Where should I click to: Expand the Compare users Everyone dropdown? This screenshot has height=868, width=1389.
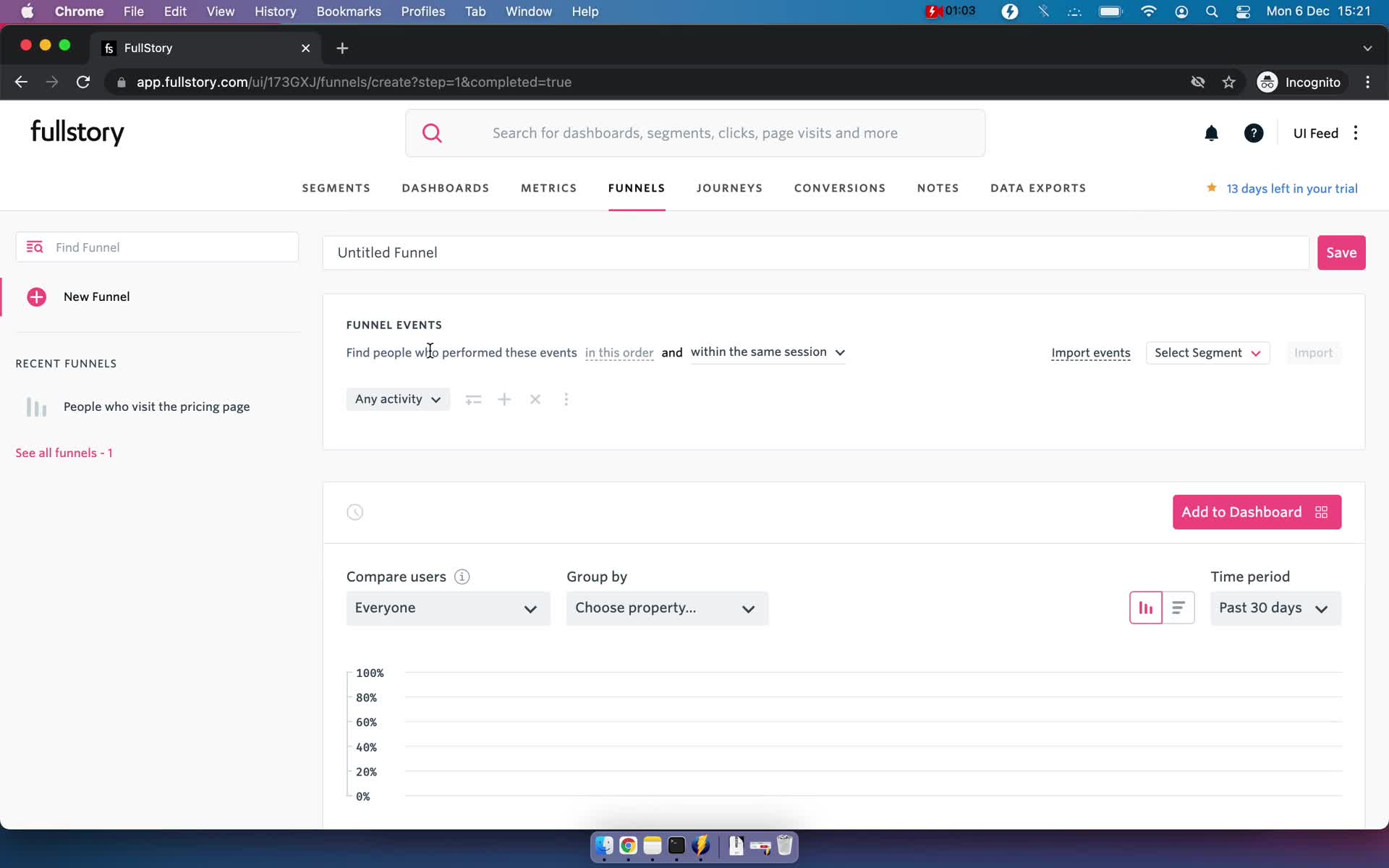click(447, 608)
